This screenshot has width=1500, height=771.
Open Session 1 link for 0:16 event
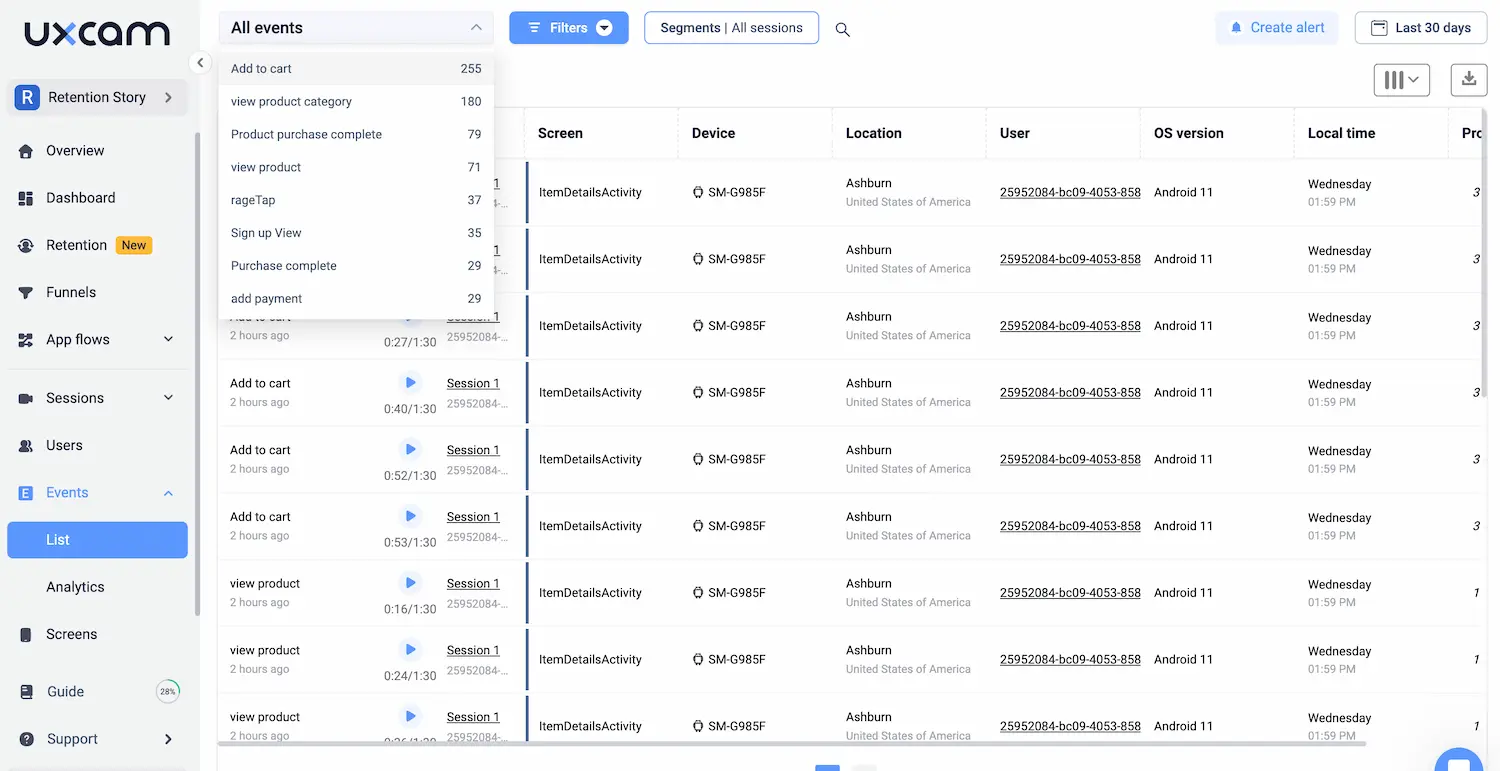[473, 584]
